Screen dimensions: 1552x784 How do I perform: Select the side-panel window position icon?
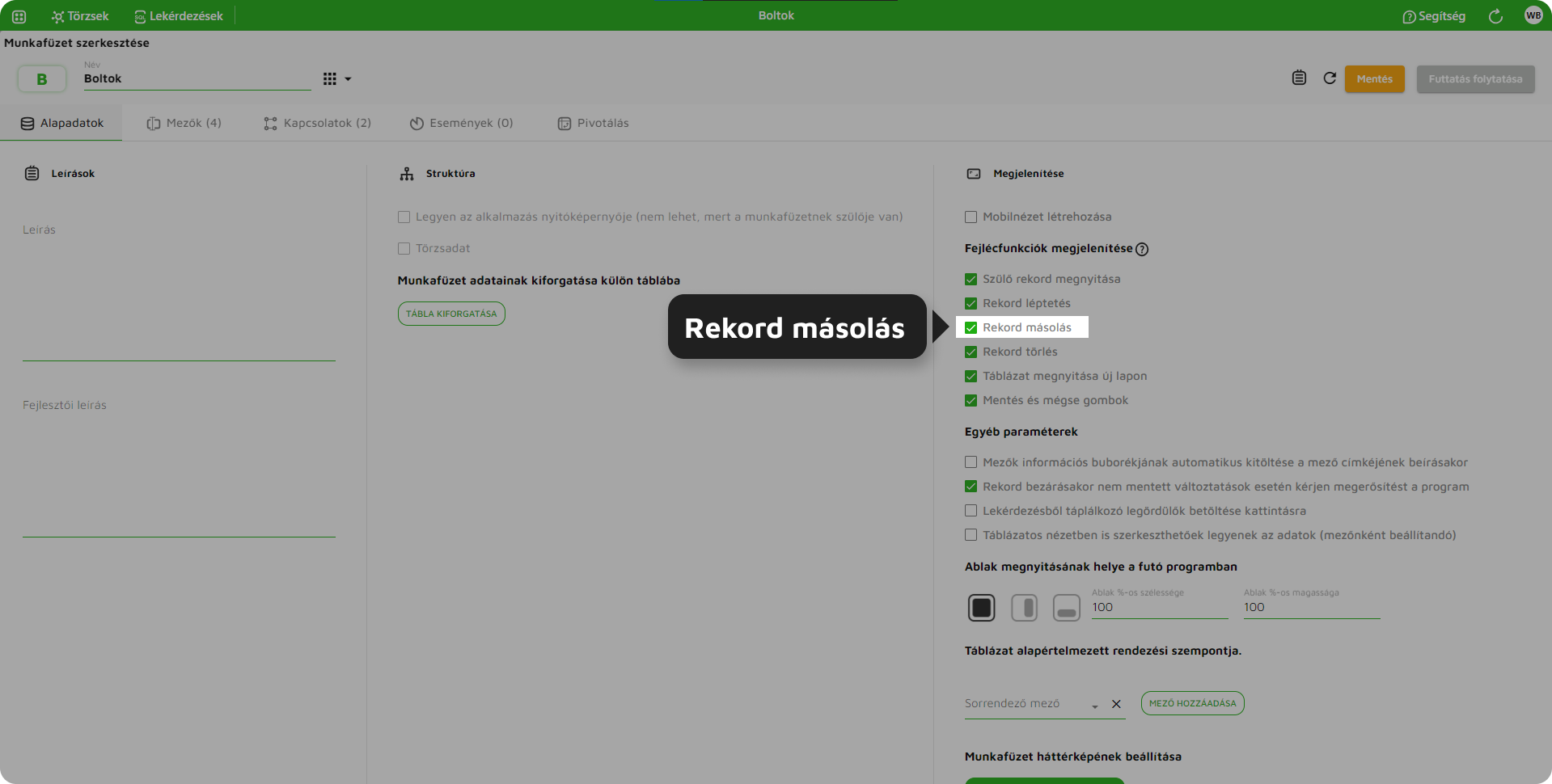click(1025, 608)
